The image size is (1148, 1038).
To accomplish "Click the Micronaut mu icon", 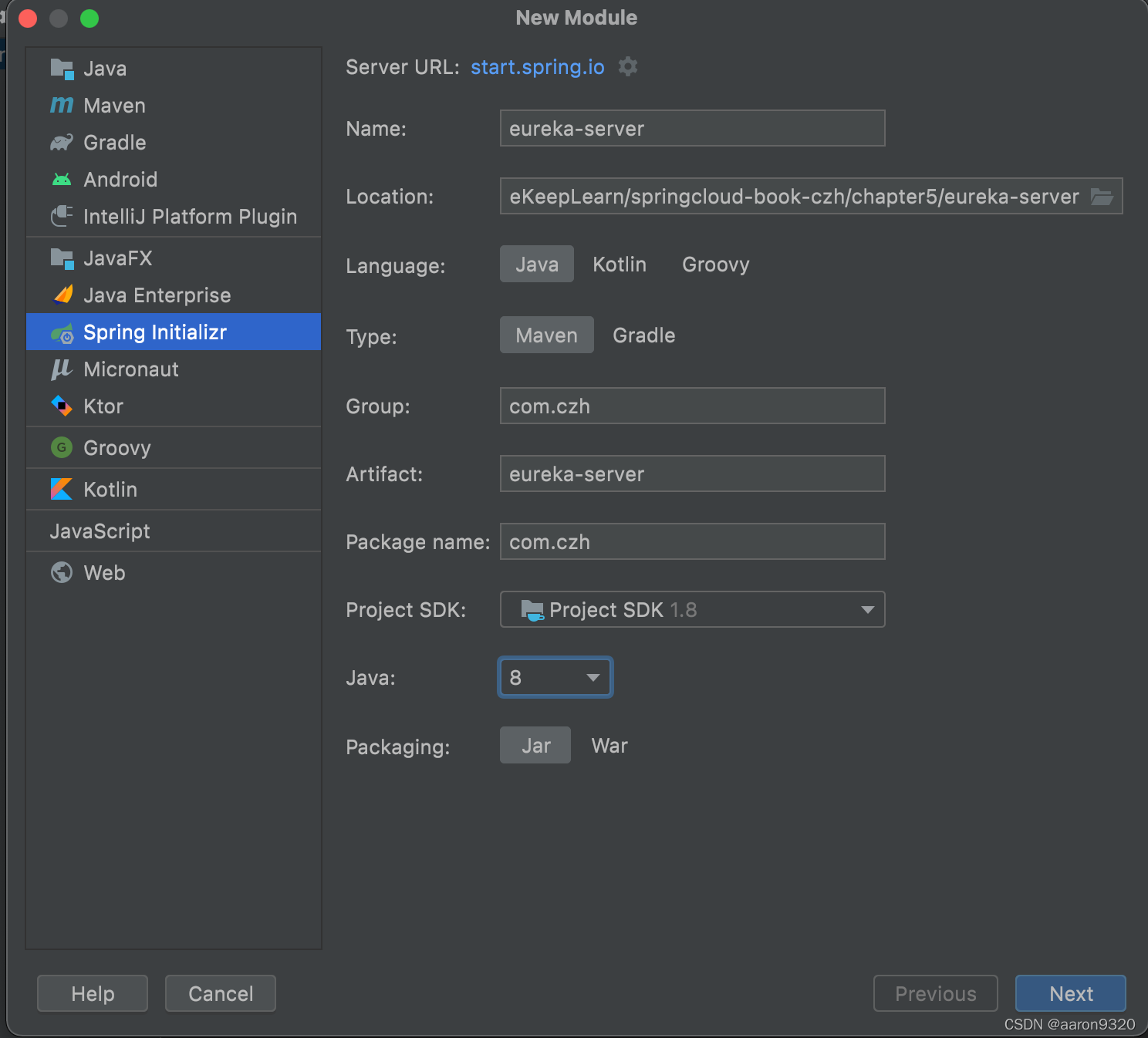I will tap(62, 369).
